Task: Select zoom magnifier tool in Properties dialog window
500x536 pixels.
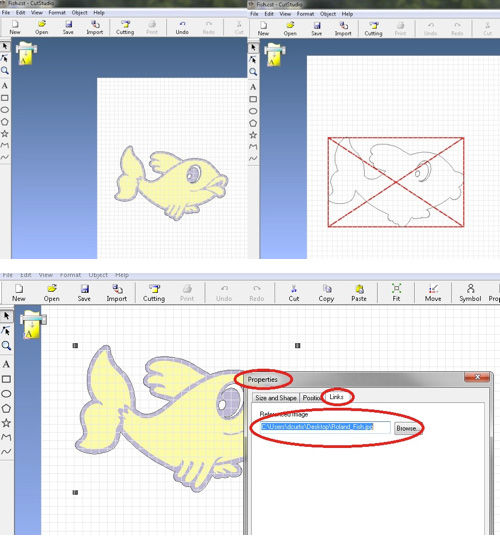Action: click(6, 346)
